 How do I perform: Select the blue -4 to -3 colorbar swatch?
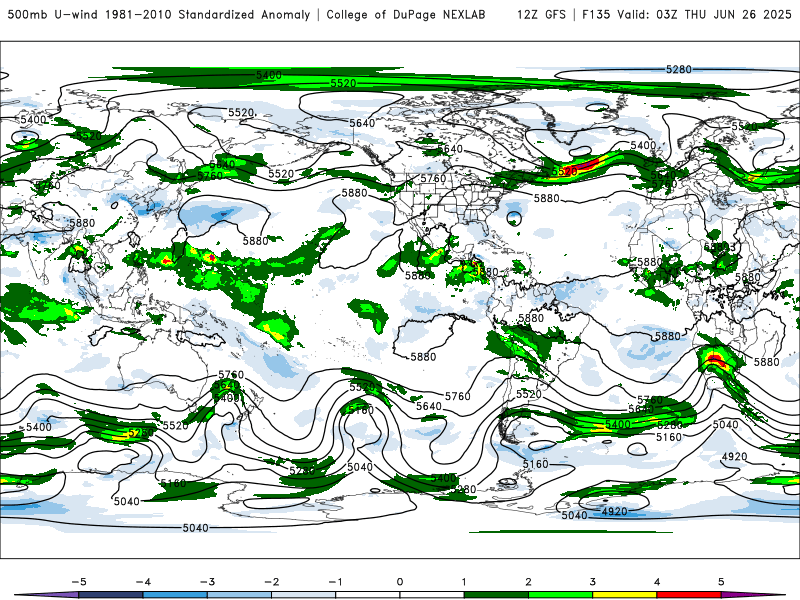(175, 595)
